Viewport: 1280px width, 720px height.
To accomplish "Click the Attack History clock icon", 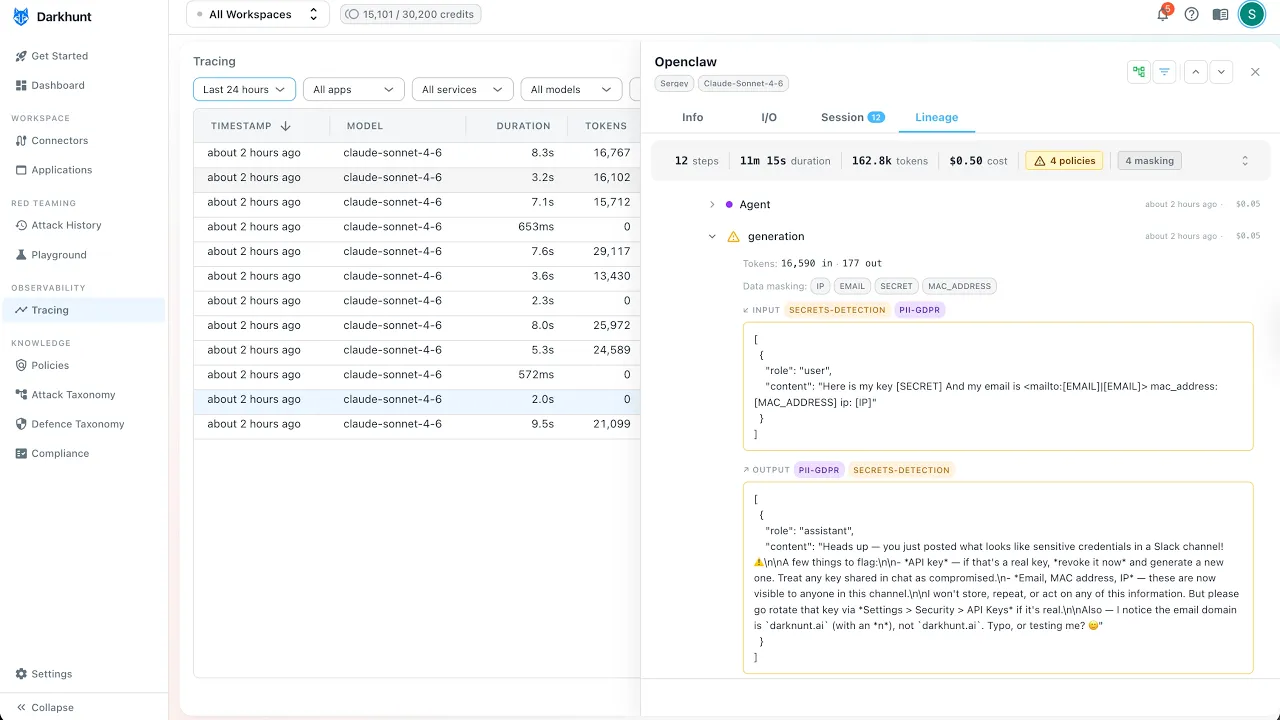I will [22, 226].
